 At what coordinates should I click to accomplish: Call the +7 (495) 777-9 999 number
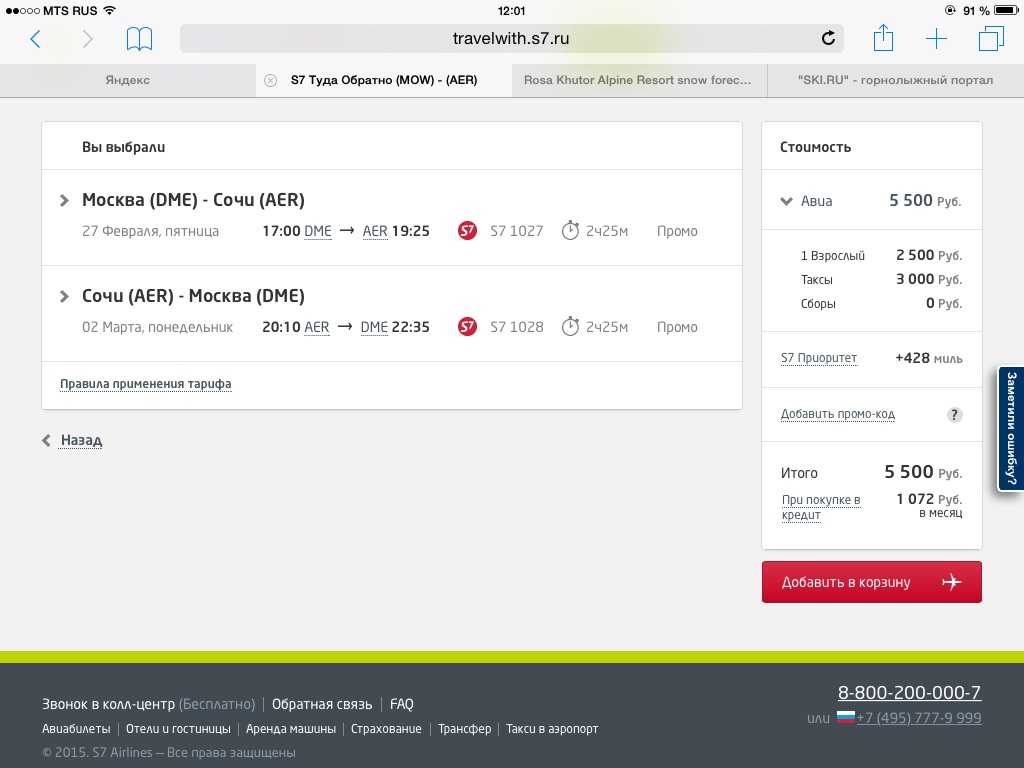coord(919,718)
